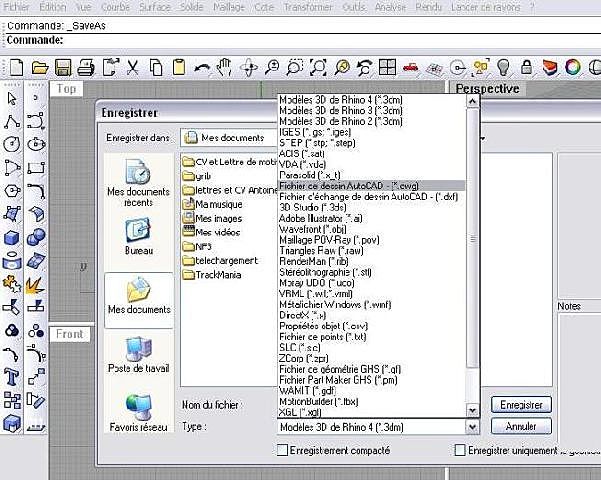The height and width of the screenshot is (480, 601).
Task: Click format list scroll down arrow
Action: coord(472,411)
